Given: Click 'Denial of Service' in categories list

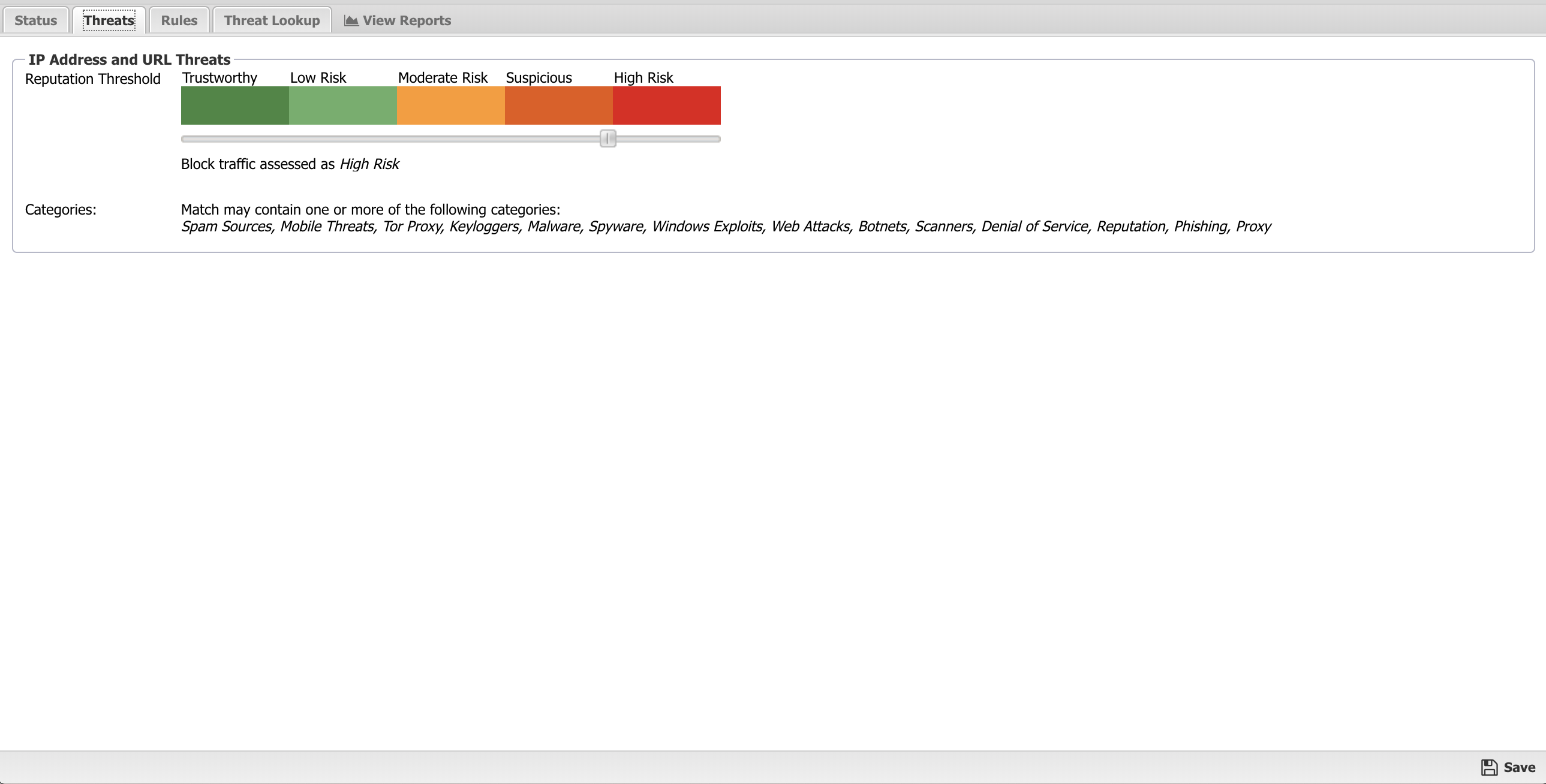Looking at the screenshot, I should [1034, 227].
